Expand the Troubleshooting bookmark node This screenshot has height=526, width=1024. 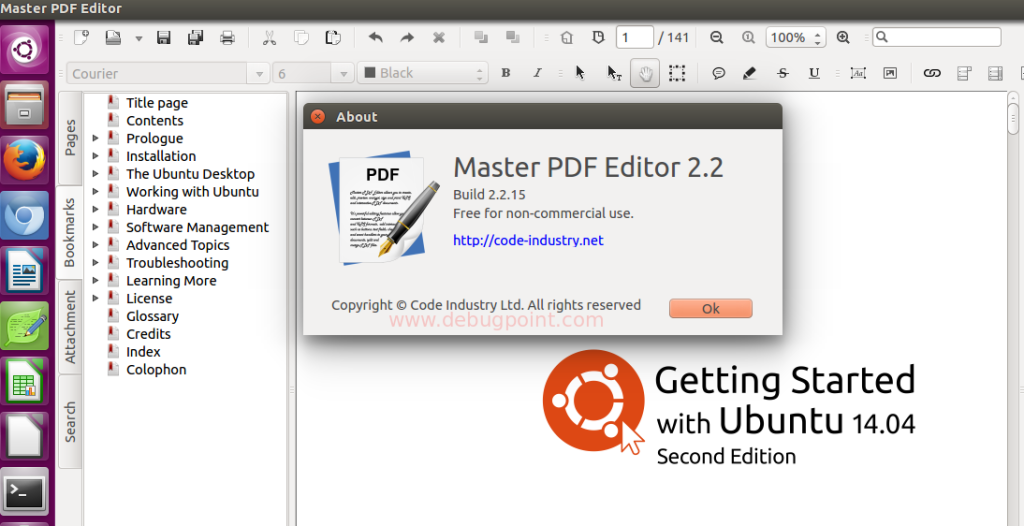click(x=96, y=263)
